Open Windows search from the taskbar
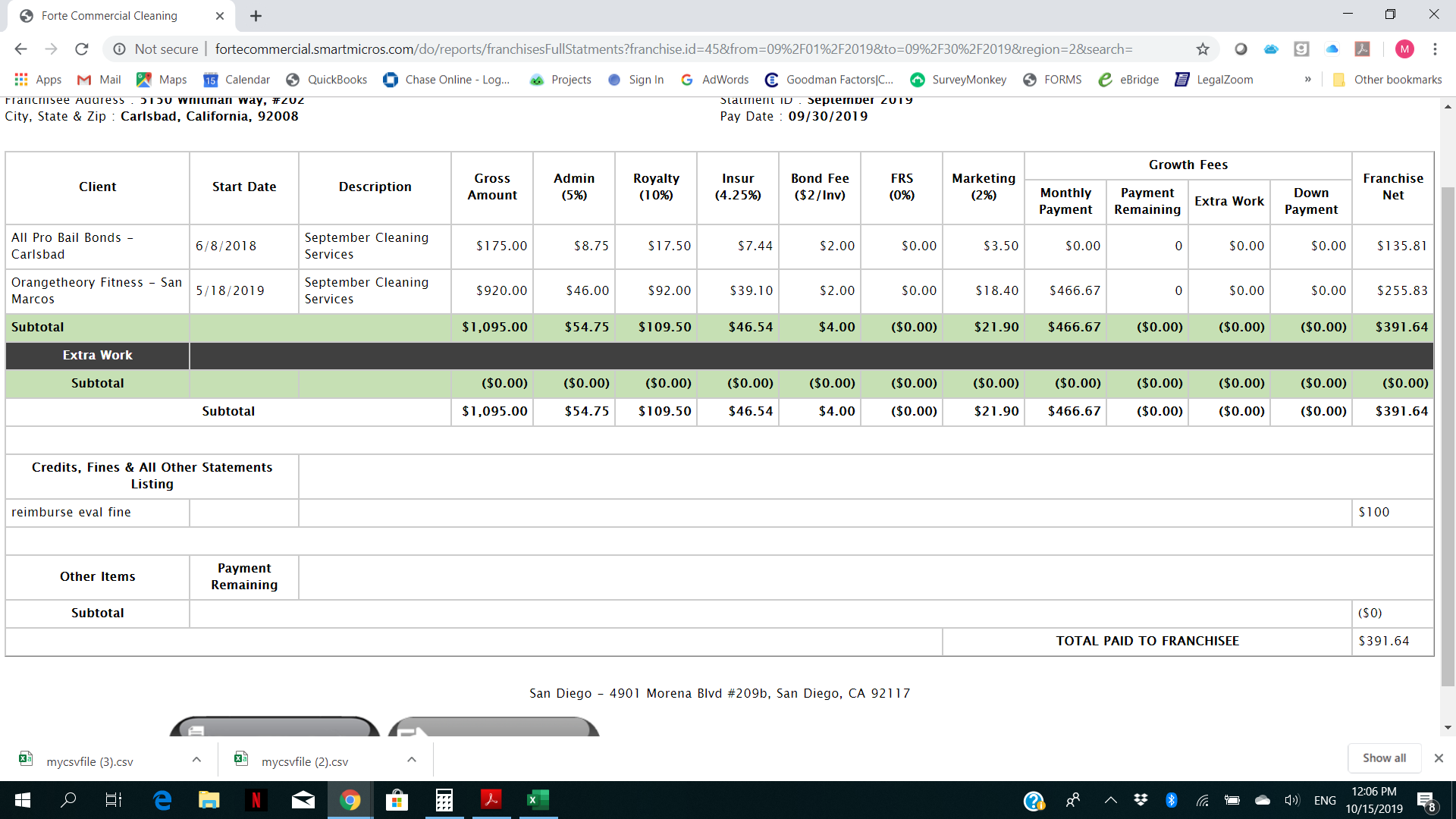 pyautogui.click(x=68, y=800)
